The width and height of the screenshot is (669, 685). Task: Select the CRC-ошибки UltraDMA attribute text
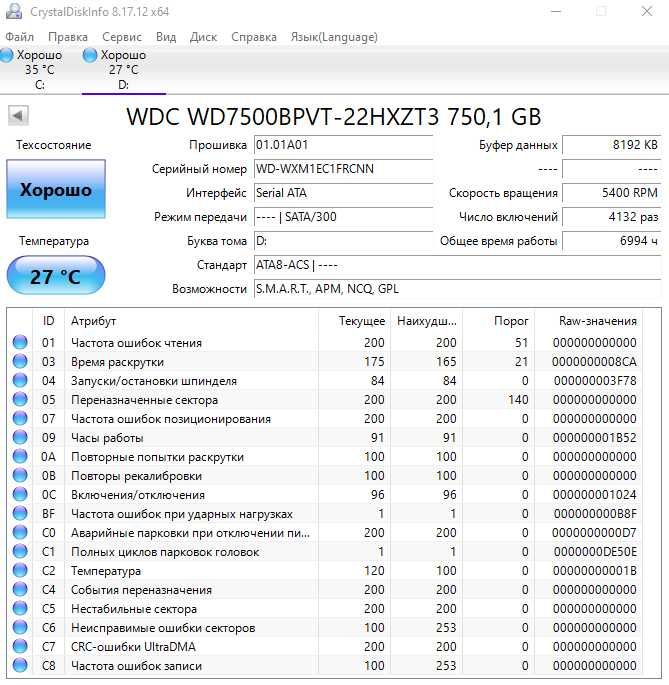click(x=133, y=647)
